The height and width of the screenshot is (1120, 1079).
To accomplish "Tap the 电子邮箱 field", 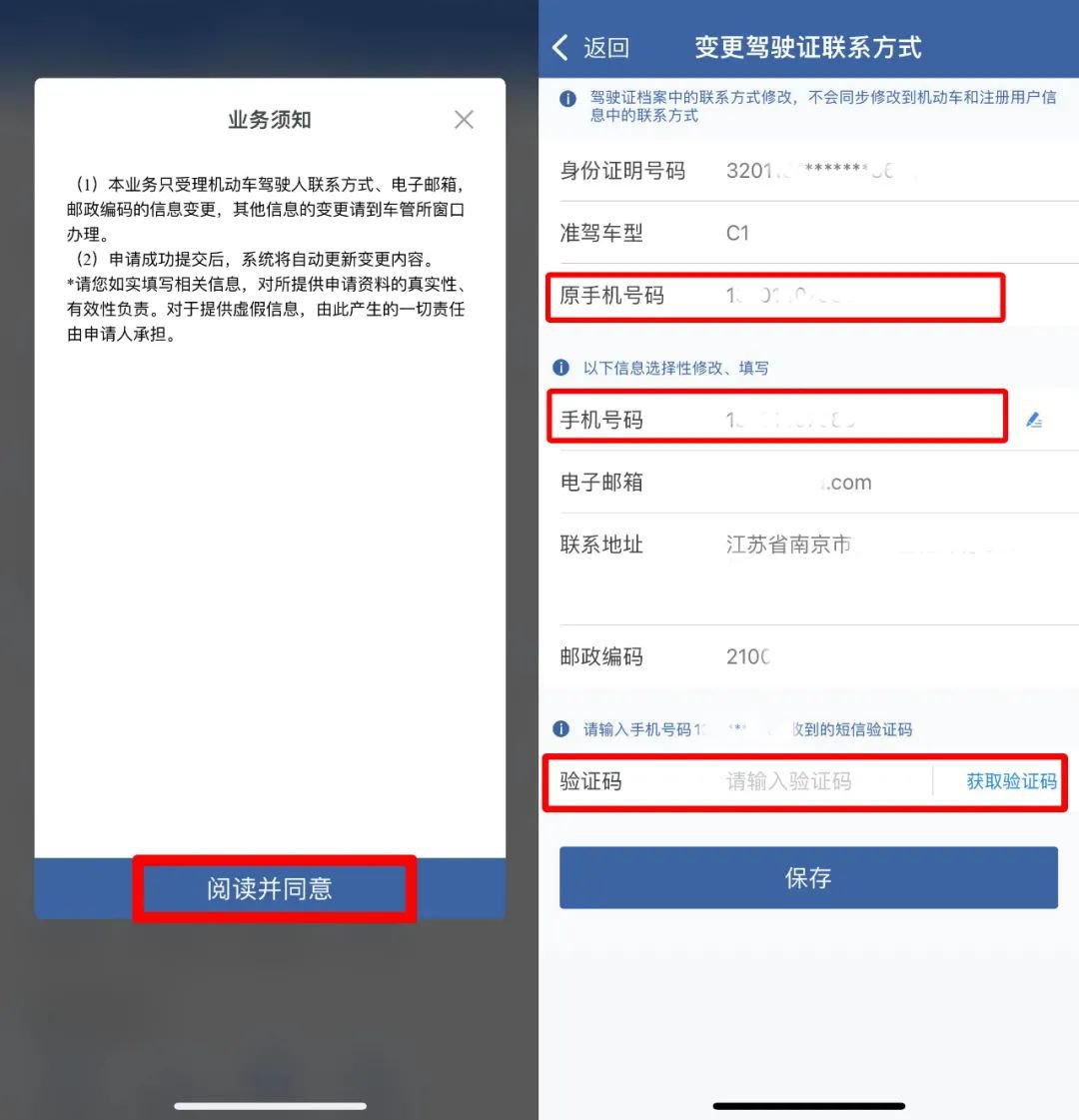I will [819, 483].
